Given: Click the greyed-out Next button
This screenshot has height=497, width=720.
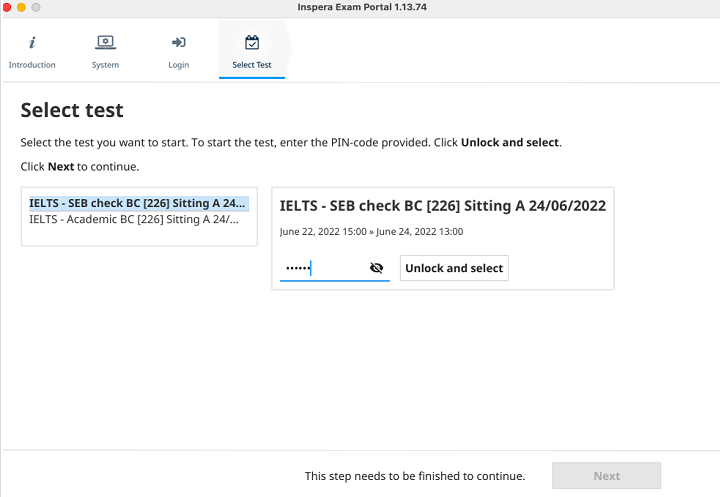Looking at the screenshot, I should pos(606,476).
